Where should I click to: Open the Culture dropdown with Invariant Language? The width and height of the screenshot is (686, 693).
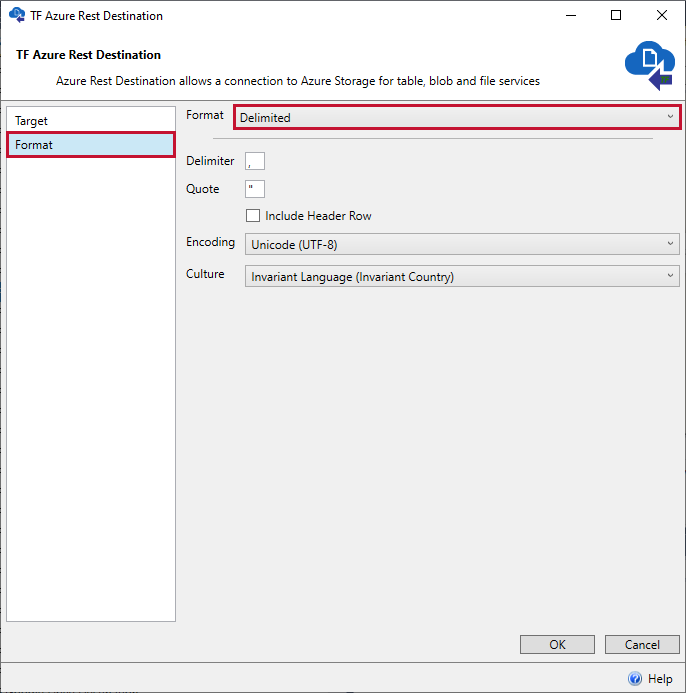coord(462,276)
